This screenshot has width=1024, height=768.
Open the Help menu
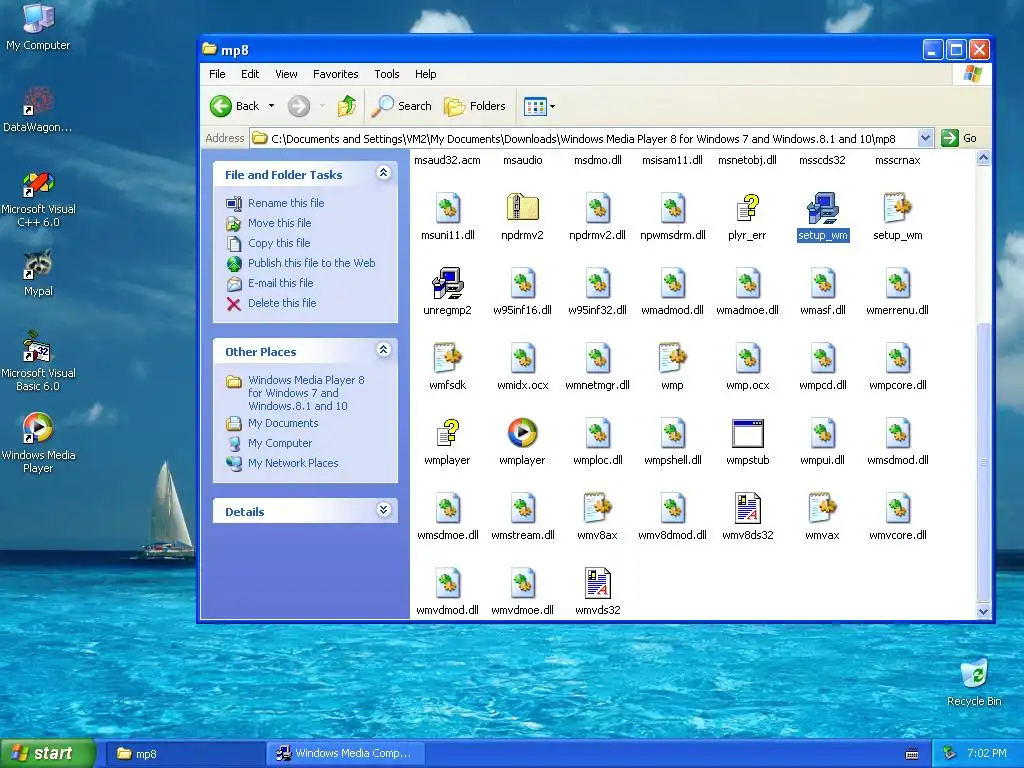coord(425,74)
